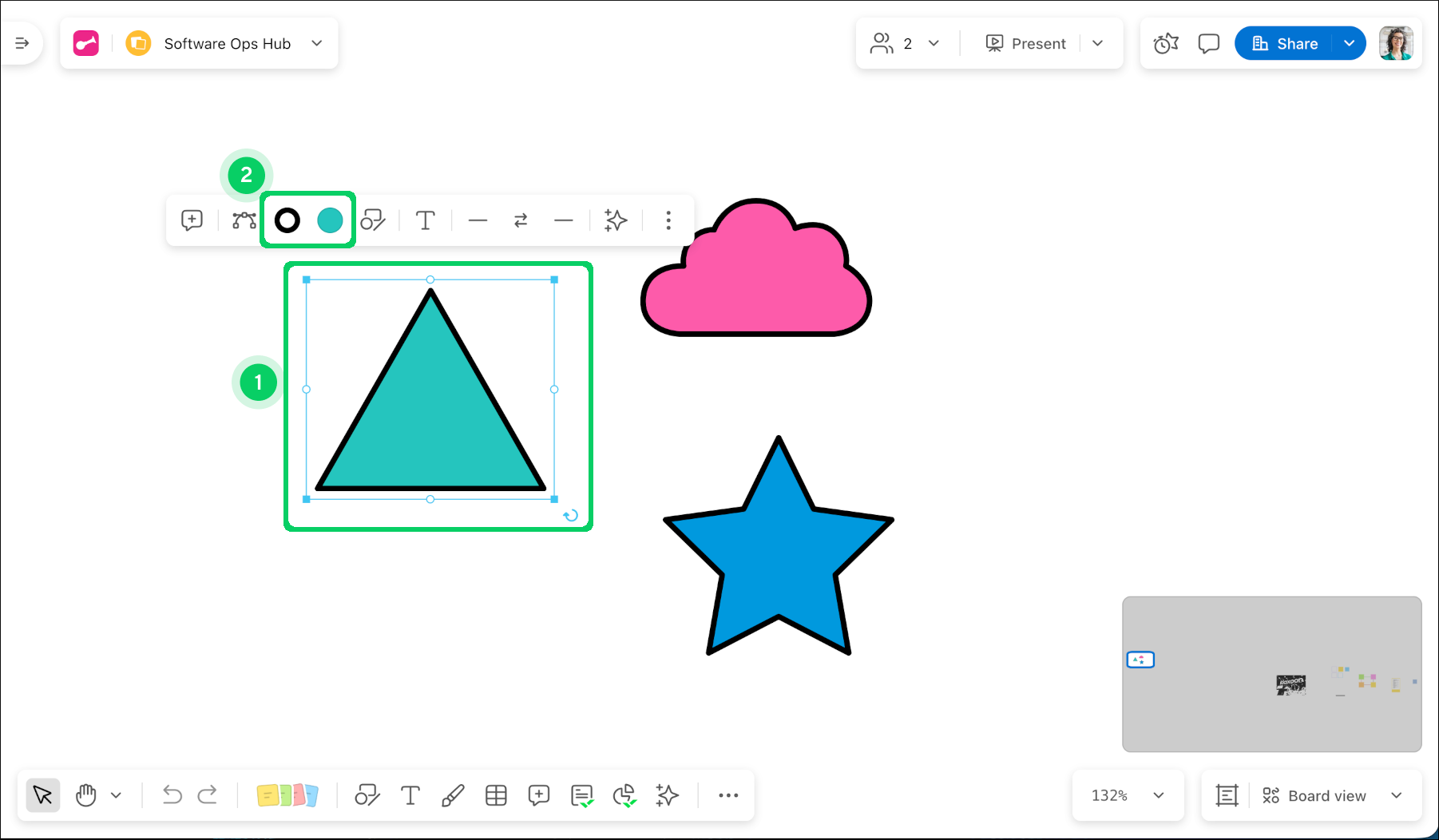Open more tools ellipsis in bottom toolbar
Screen dimensions: 1439x840
click(x=728, y=795)
